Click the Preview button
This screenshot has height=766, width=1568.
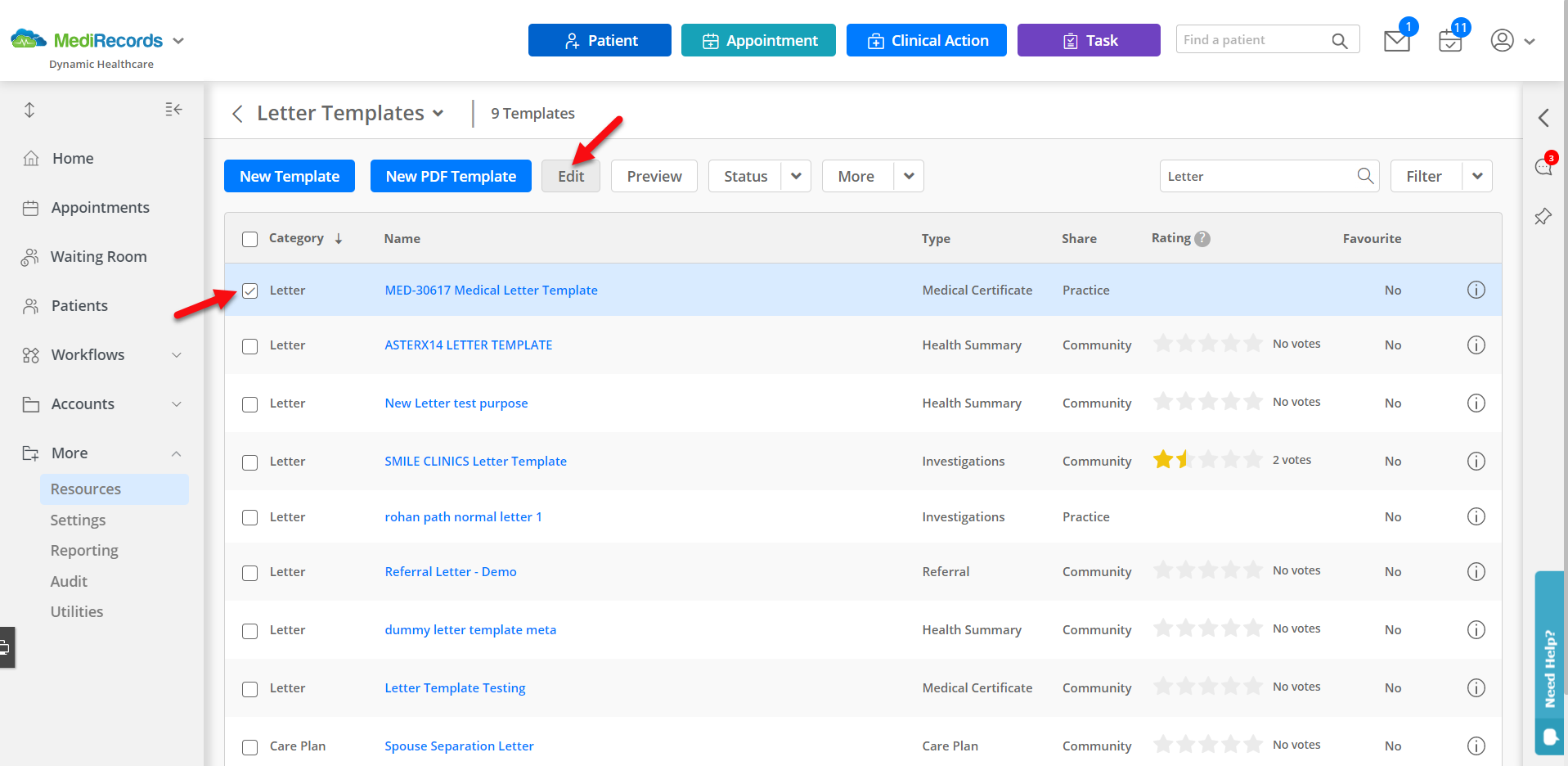click(654, 176)
